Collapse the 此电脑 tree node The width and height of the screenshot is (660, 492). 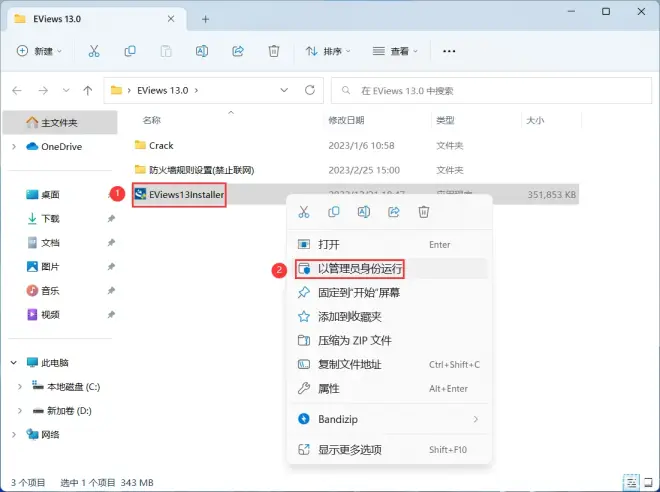(14, 362)
